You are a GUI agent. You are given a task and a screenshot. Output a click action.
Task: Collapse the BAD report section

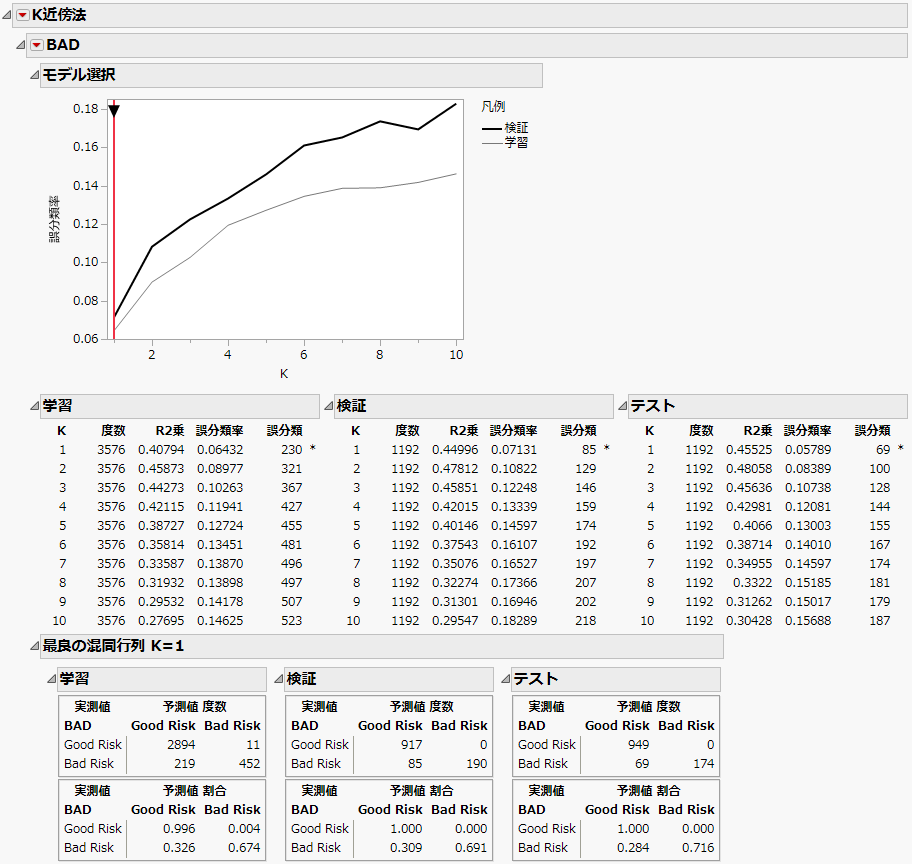[x=21, y=45]
